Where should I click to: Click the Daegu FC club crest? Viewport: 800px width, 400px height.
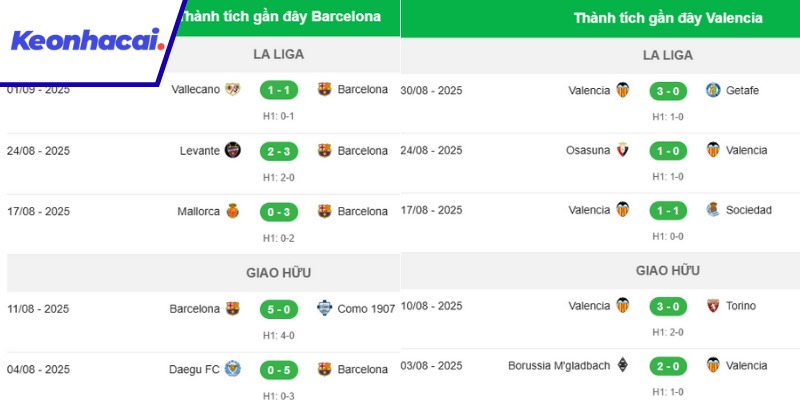tap(233, 369)
